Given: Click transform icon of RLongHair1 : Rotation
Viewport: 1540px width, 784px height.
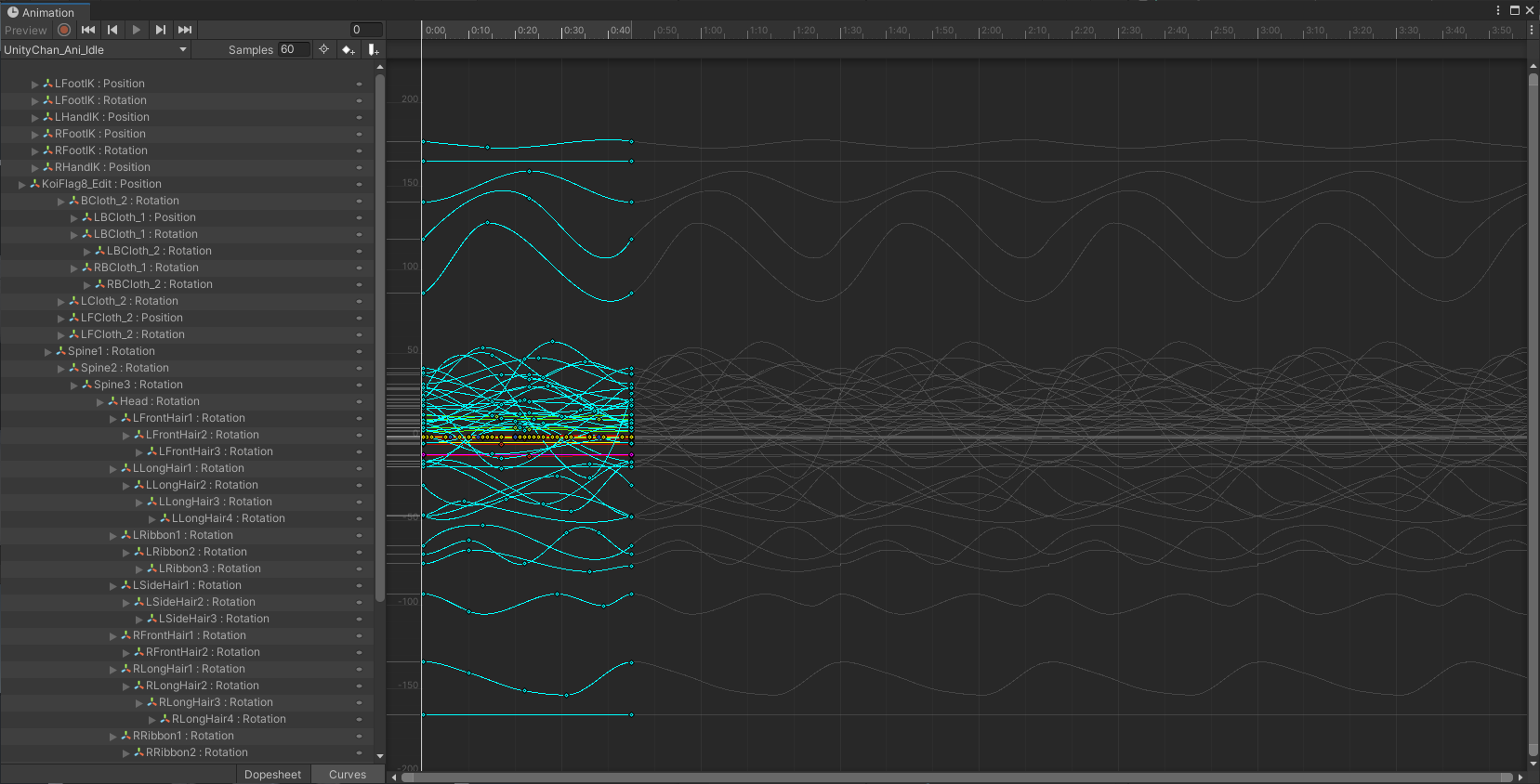Looking at the screenshot, I should 125,669.
